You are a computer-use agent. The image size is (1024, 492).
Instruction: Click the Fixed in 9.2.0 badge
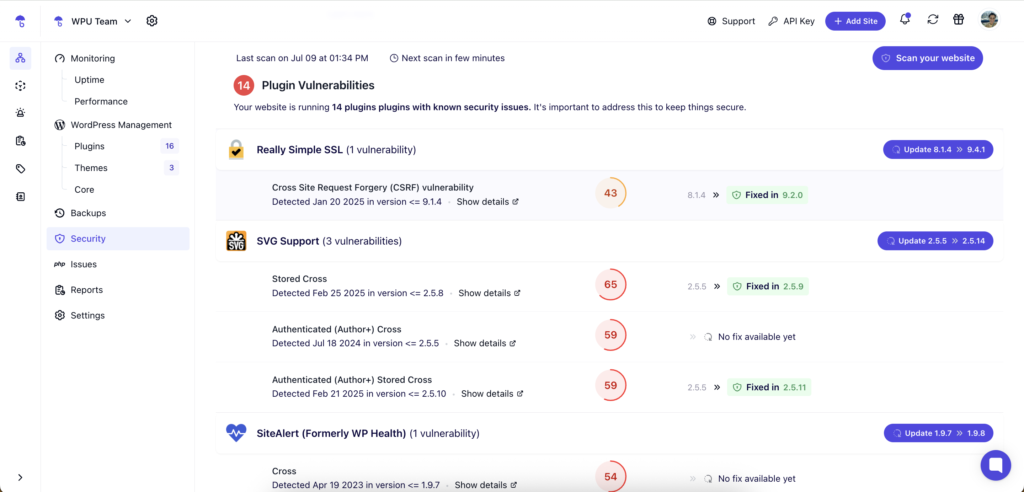point(767,195)
